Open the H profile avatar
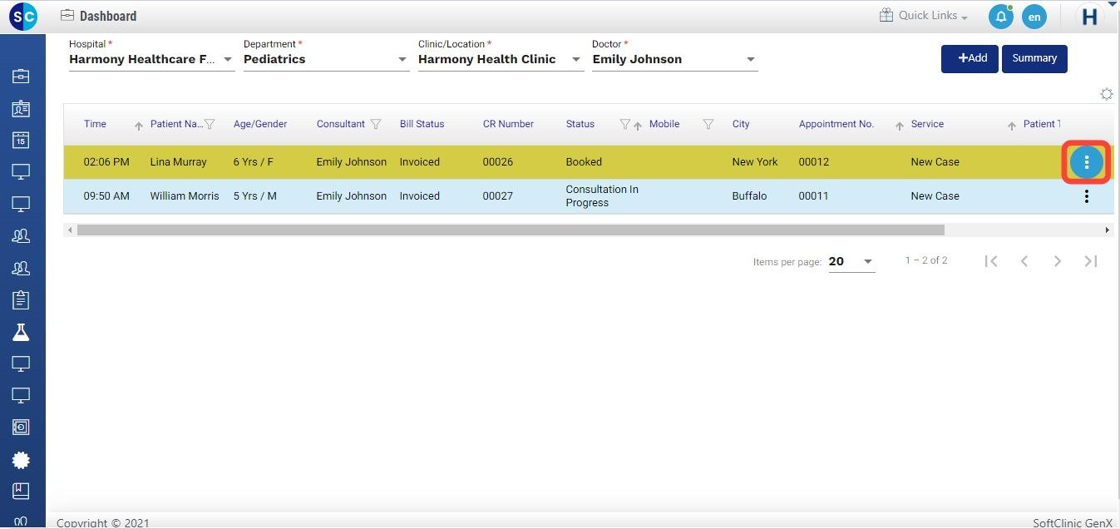The width and height of the screenshot is (1120, 529). pos(1089,16)
